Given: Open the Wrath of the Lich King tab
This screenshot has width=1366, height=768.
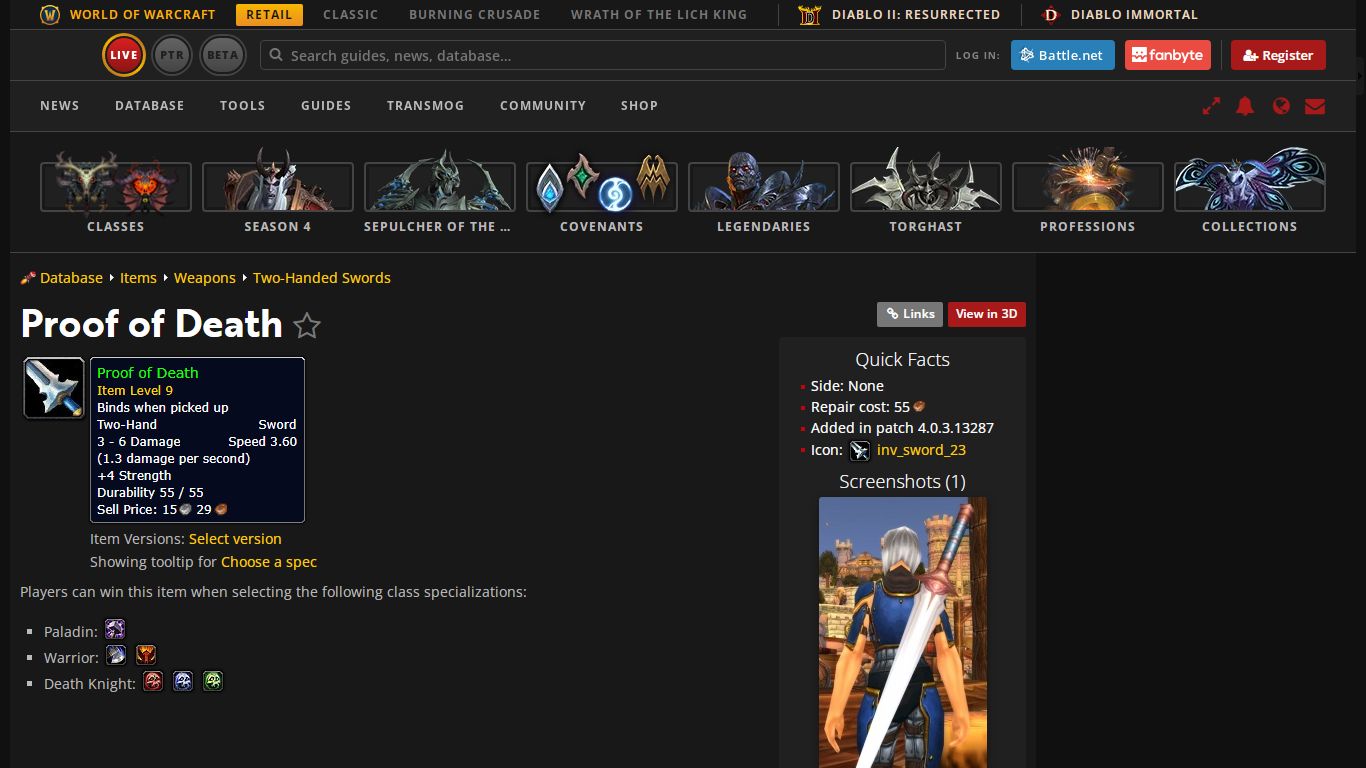Looking at the screenshot, I should [659, 14].
